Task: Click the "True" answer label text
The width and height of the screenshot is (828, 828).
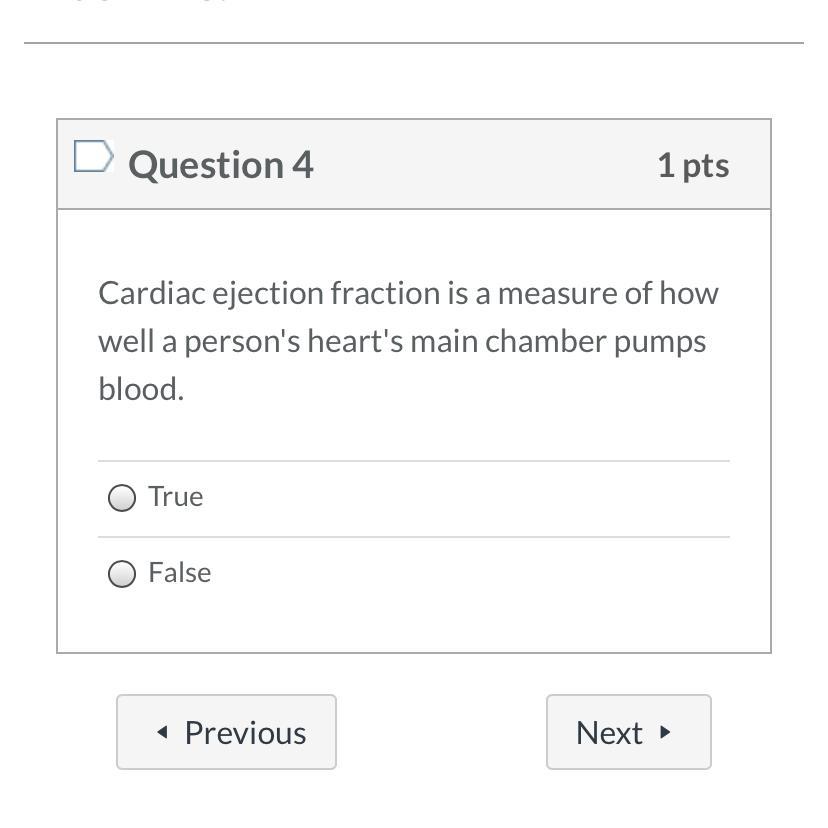Action: point(176,497)
